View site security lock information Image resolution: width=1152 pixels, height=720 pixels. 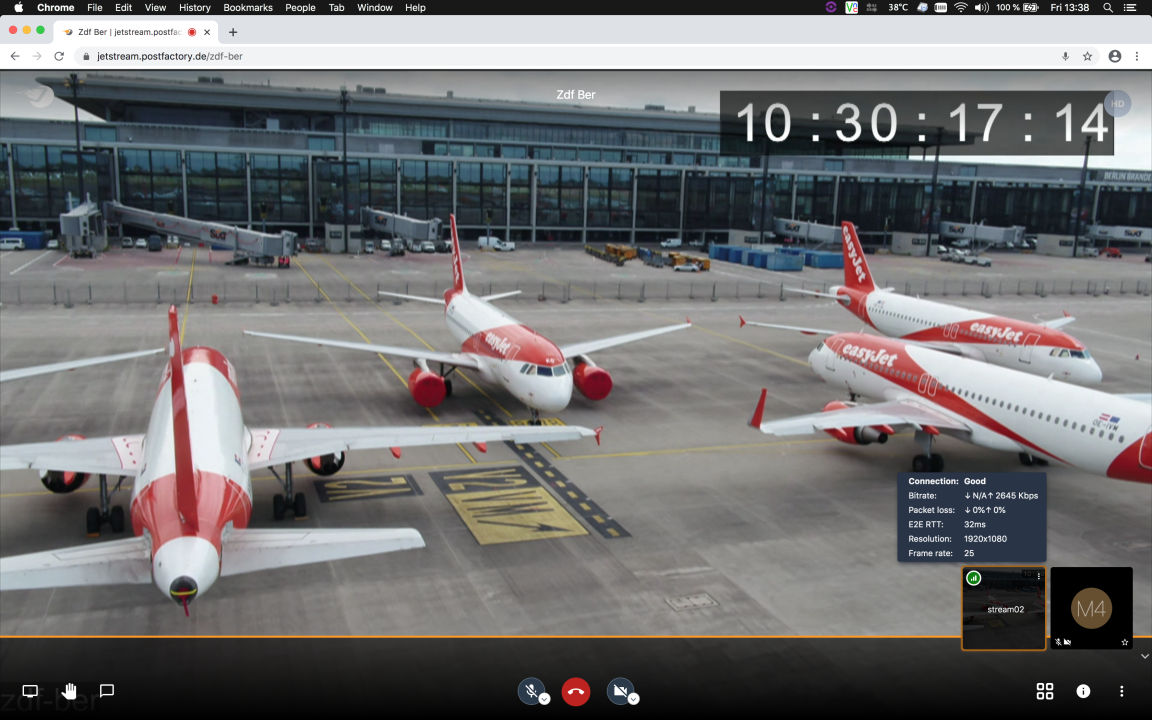pos(86,57)
